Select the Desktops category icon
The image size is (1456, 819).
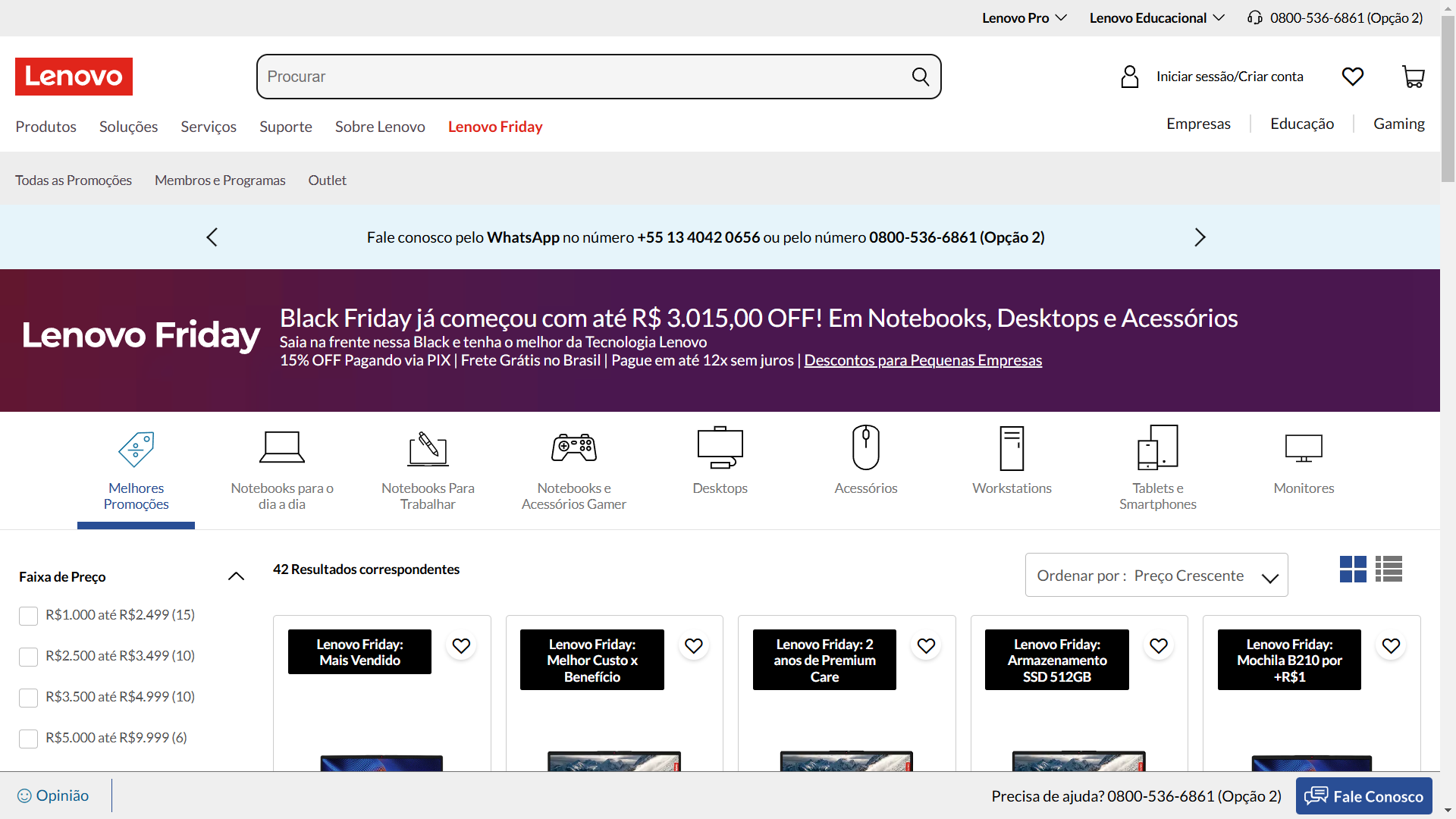(x=720, y=447)
